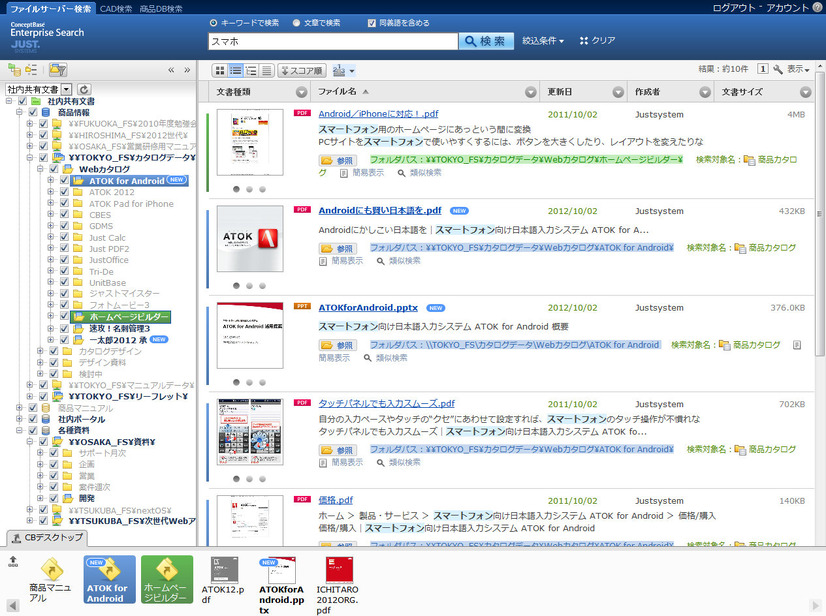Image resolution: width=826 pixels, height=616 pixels.
Task: Click the refresh icon beside 社内共有文書 dropdown
Action: pyautogui.click(x=84, y=90)
